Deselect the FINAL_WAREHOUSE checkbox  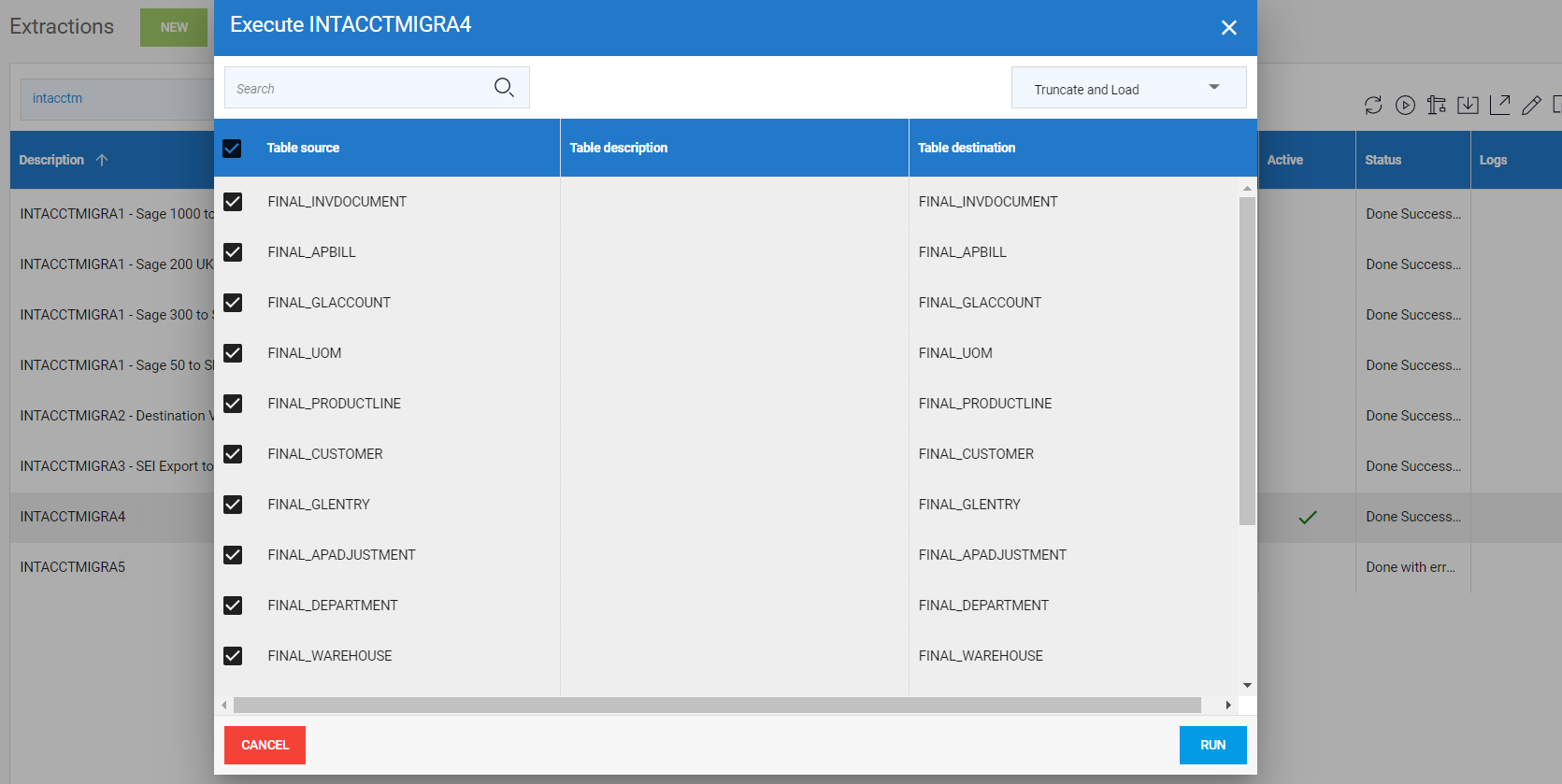point(233,656)
